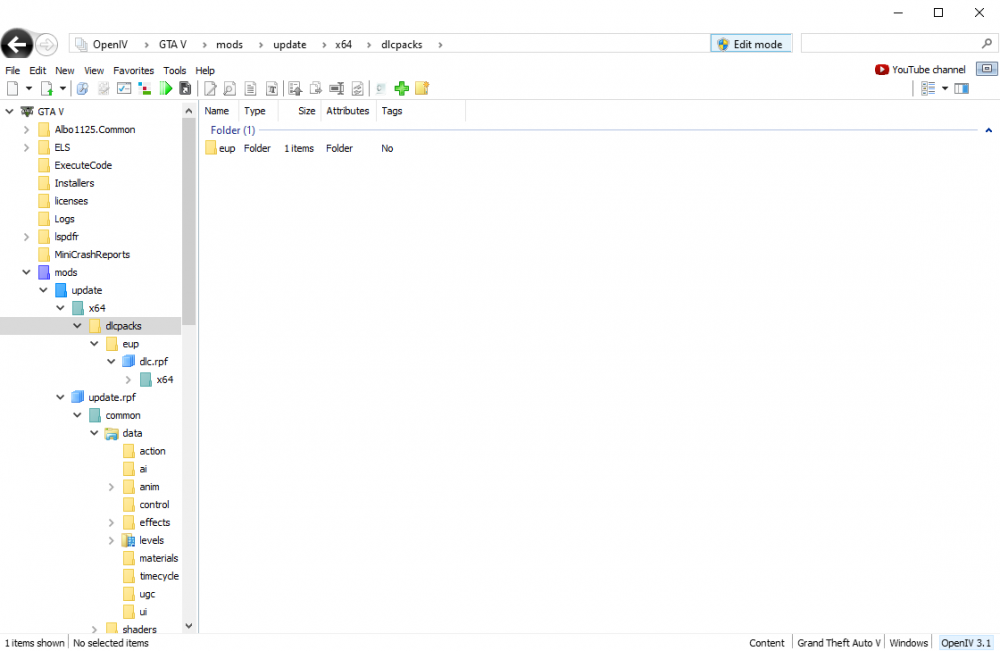1000x651 pixels.
Task: Click the Grand Theft Auto V status entry
Action: [x=839, y=643]
